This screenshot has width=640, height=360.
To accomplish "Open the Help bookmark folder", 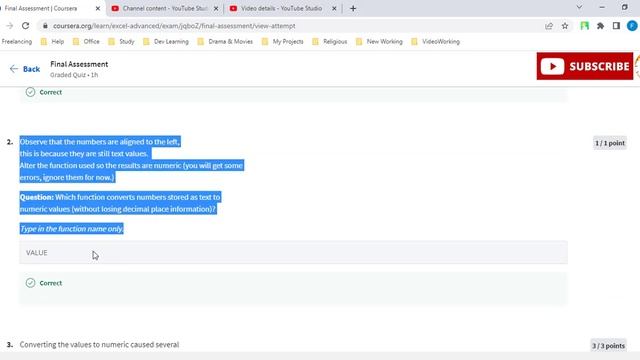I will [x=52, y=42].
